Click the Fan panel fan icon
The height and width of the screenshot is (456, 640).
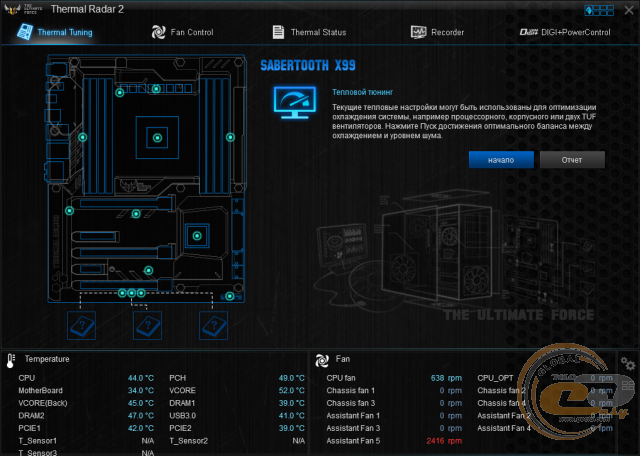click(322, 360)
